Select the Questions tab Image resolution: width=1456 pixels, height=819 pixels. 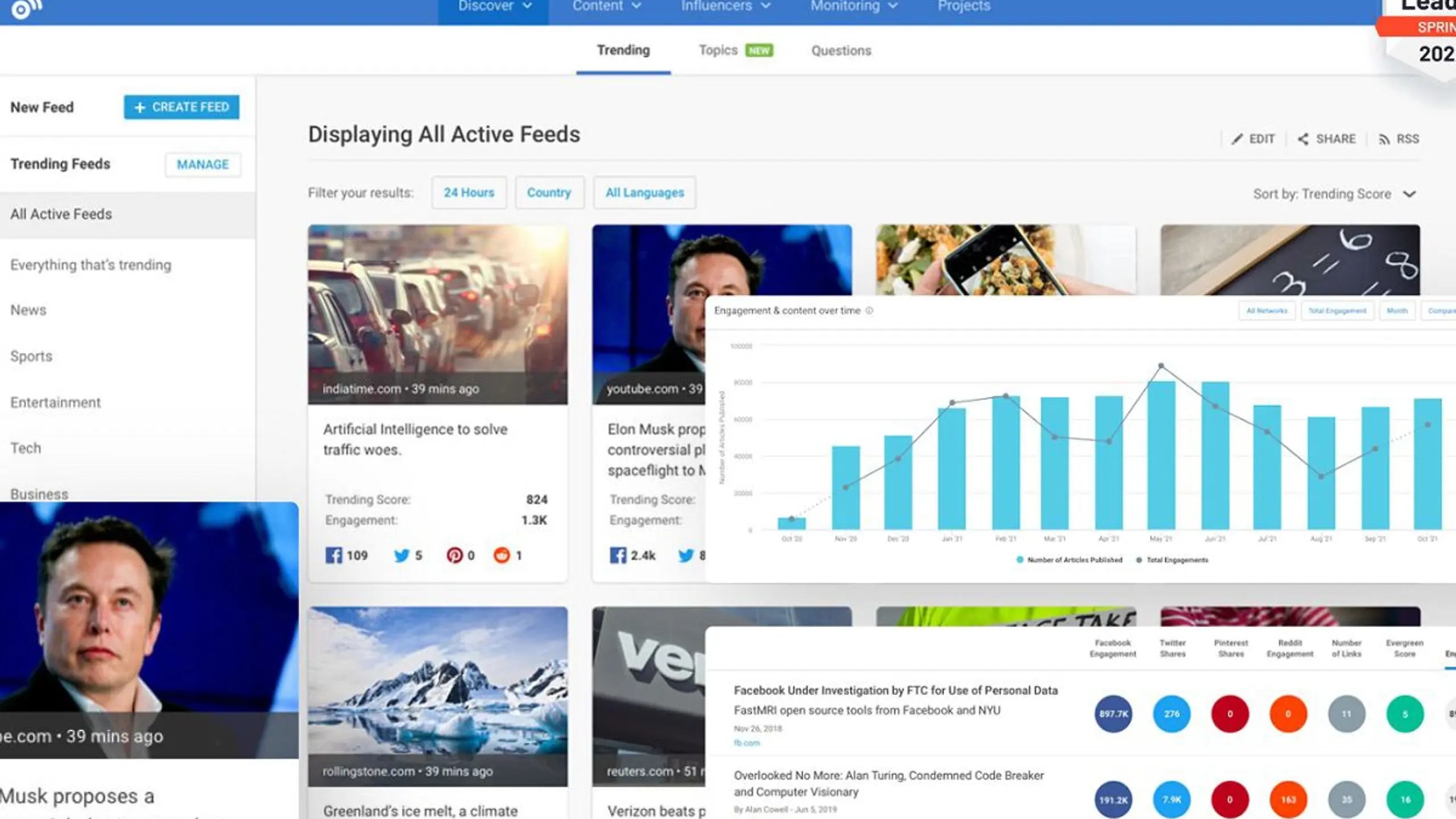840,50
